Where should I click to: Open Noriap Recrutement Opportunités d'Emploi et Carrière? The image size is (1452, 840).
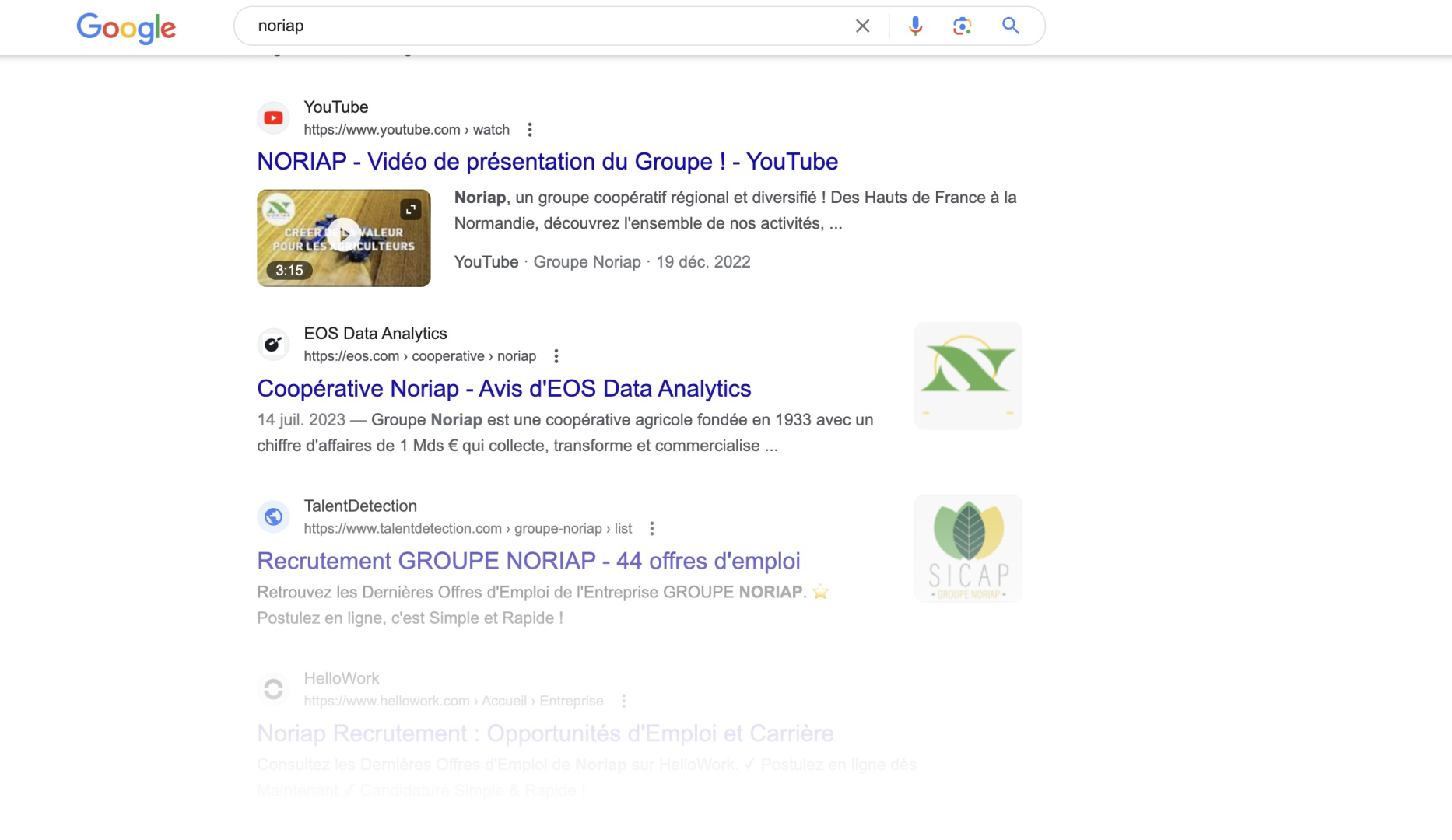tap(545, 733)
